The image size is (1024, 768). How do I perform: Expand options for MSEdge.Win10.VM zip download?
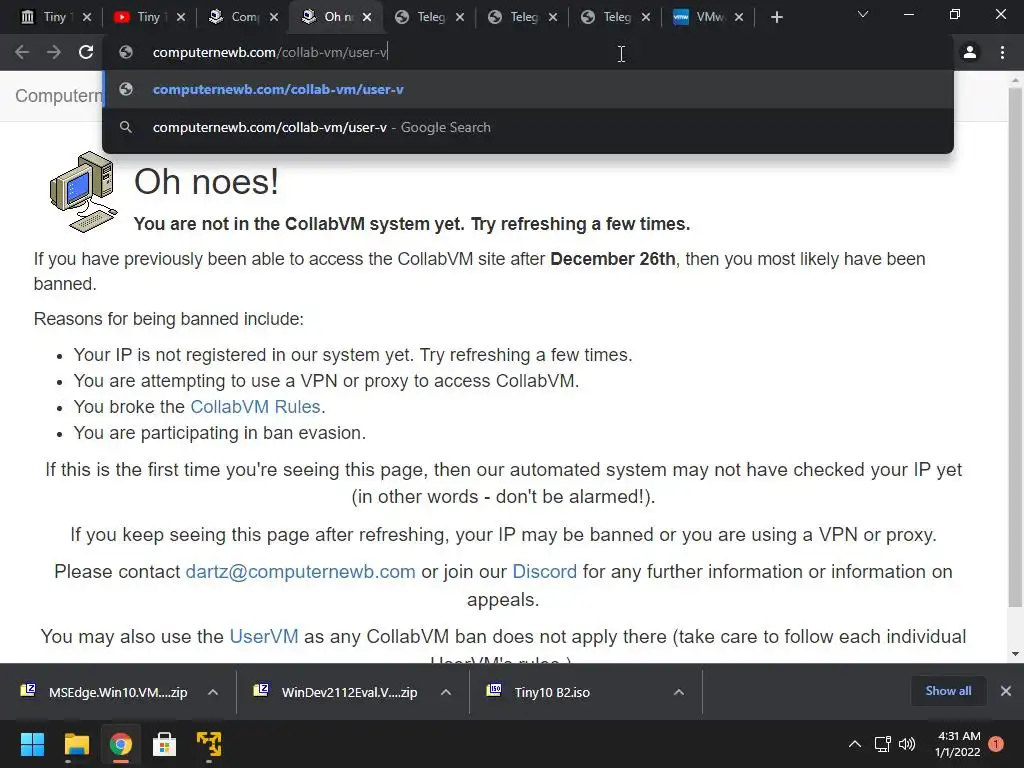click(x=213, y=692)
